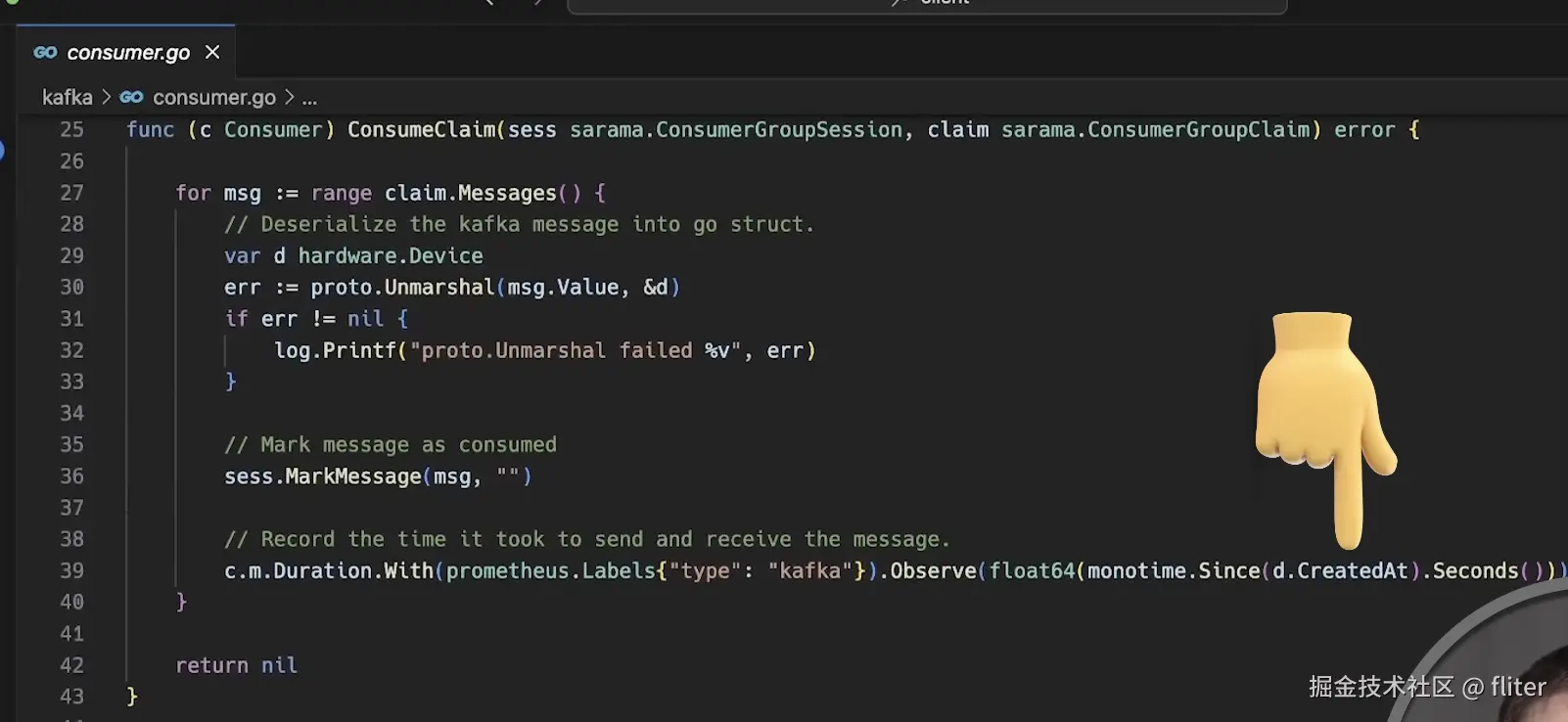This screenshot has height=722, width=1568.
Task: Open the kafka folder breadcrumb
Action: click(x=67, y=97)
